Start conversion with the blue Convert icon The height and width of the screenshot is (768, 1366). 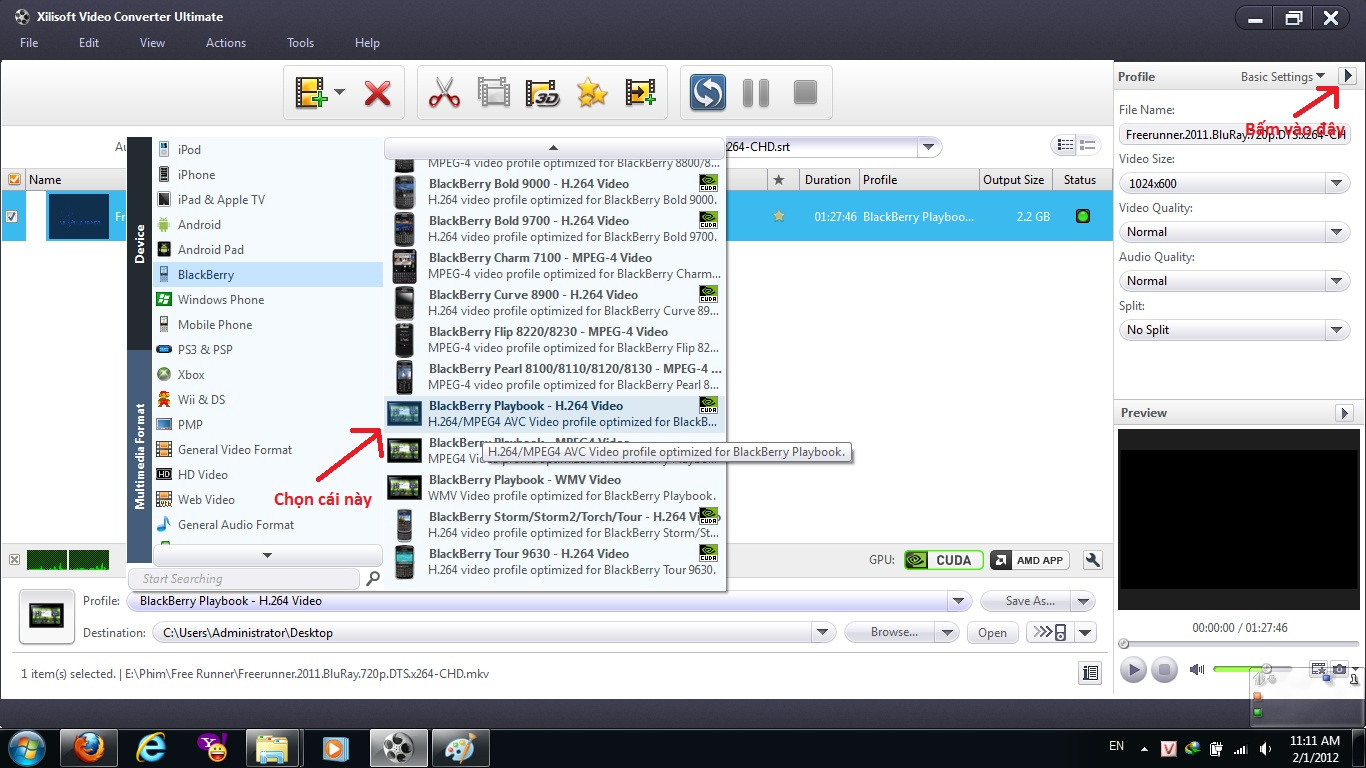coord(708,93)
